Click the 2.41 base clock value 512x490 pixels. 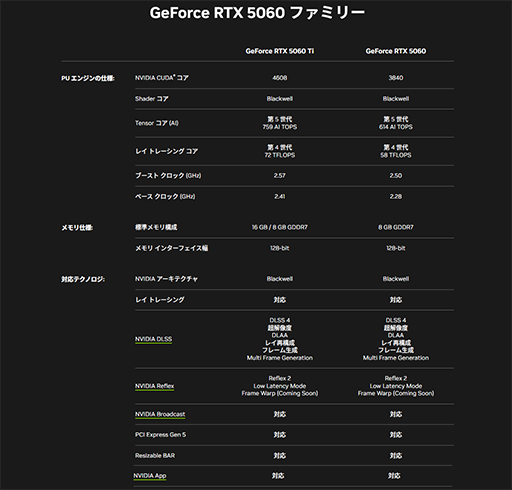pyautogui.click(x=280, y=196)
